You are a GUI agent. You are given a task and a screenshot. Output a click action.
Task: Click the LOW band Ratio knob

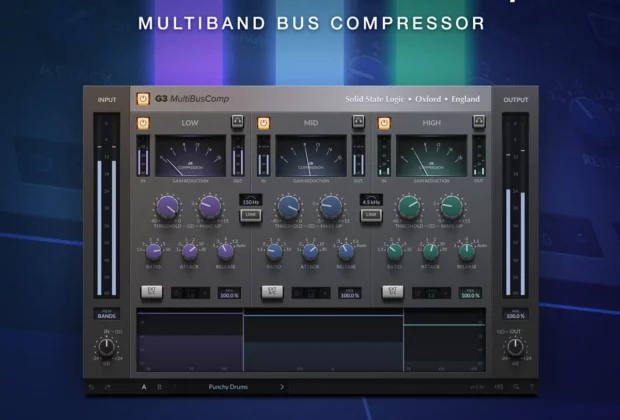[x=153, y=252]
